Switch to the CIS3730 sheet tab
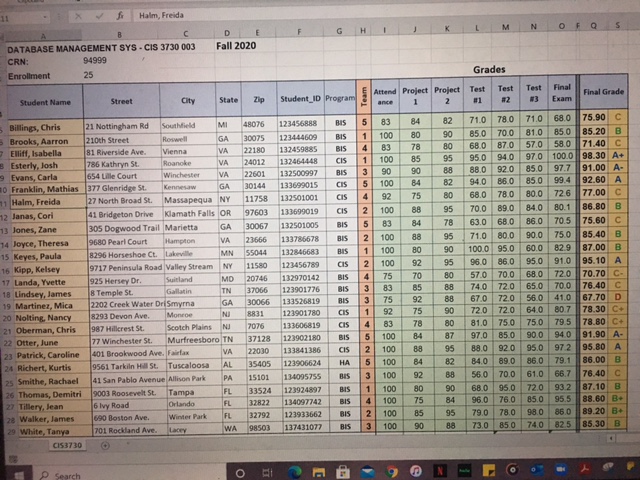The width and height of the screenshot is (640, 480). click(x=67, y=445)
